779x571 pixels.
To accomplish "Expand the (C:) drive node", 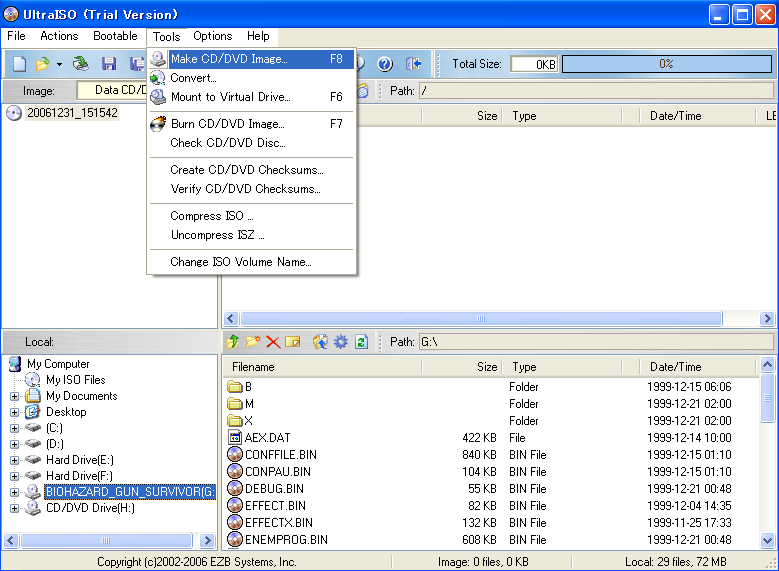I will pos(14,428).
